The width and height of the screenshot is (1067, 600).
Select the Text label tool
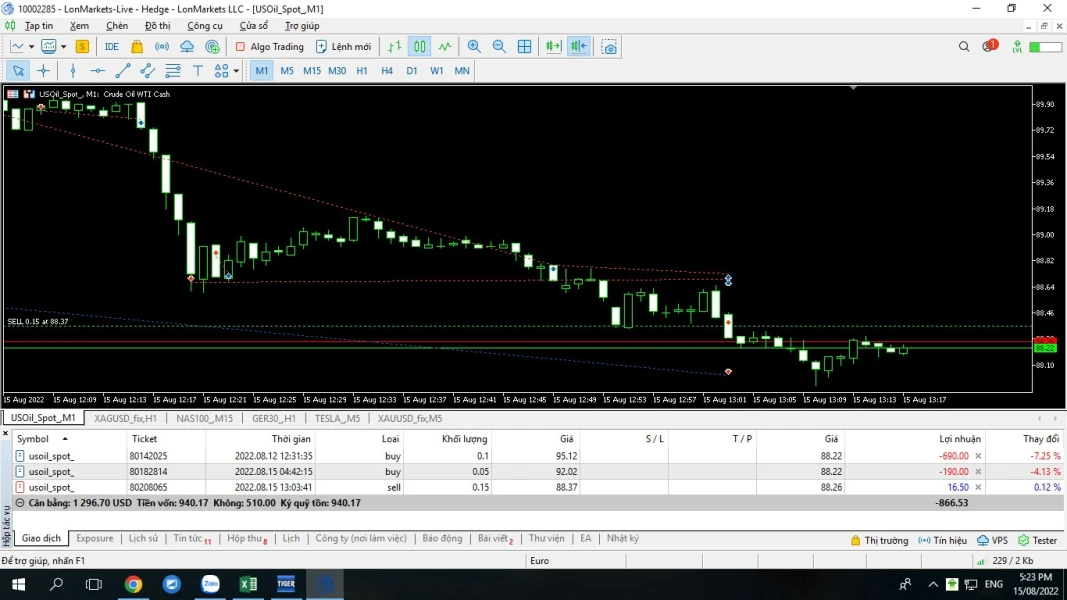(x=198, y=71)
